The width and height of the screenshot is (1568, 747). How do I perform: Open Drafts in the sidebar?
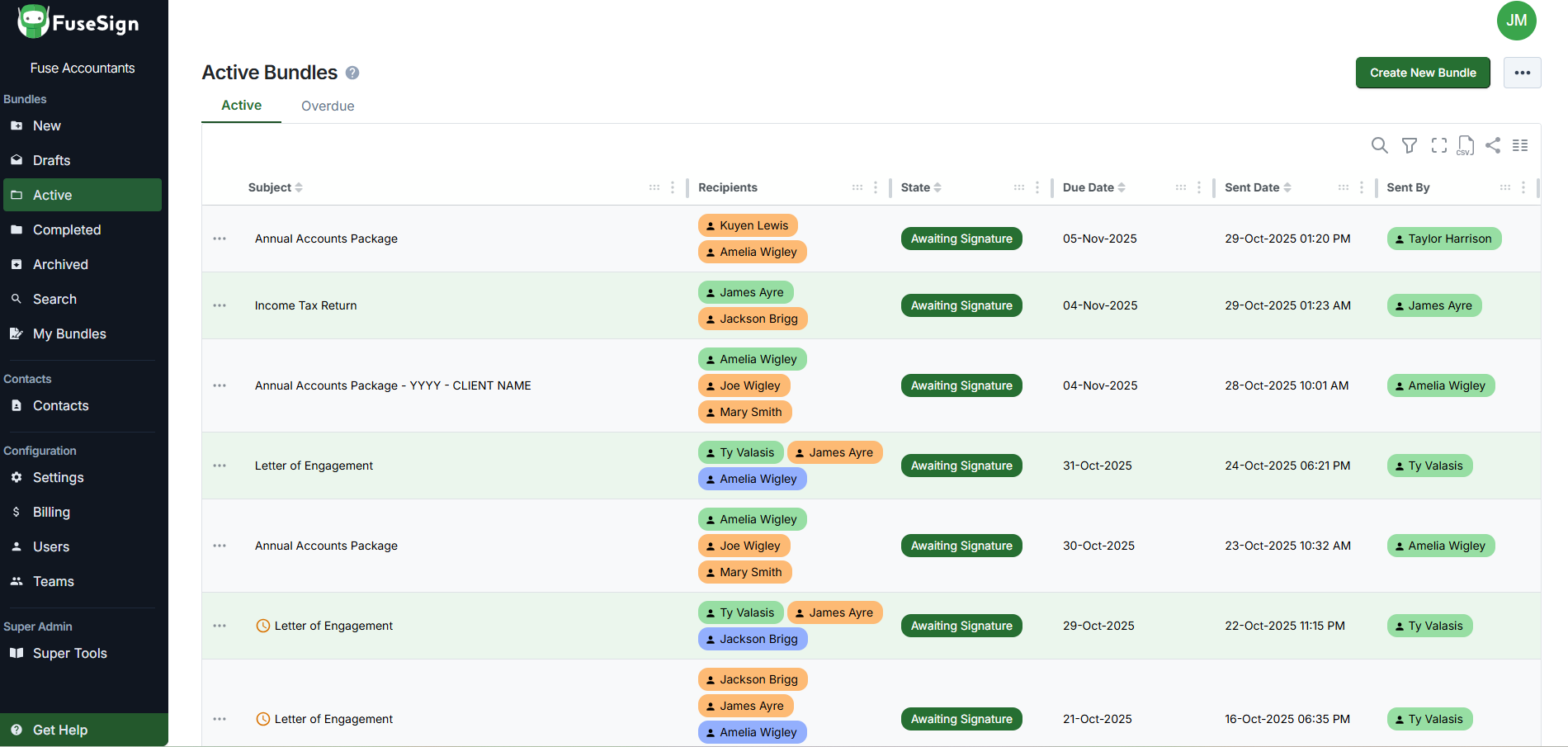coord(51,160)
